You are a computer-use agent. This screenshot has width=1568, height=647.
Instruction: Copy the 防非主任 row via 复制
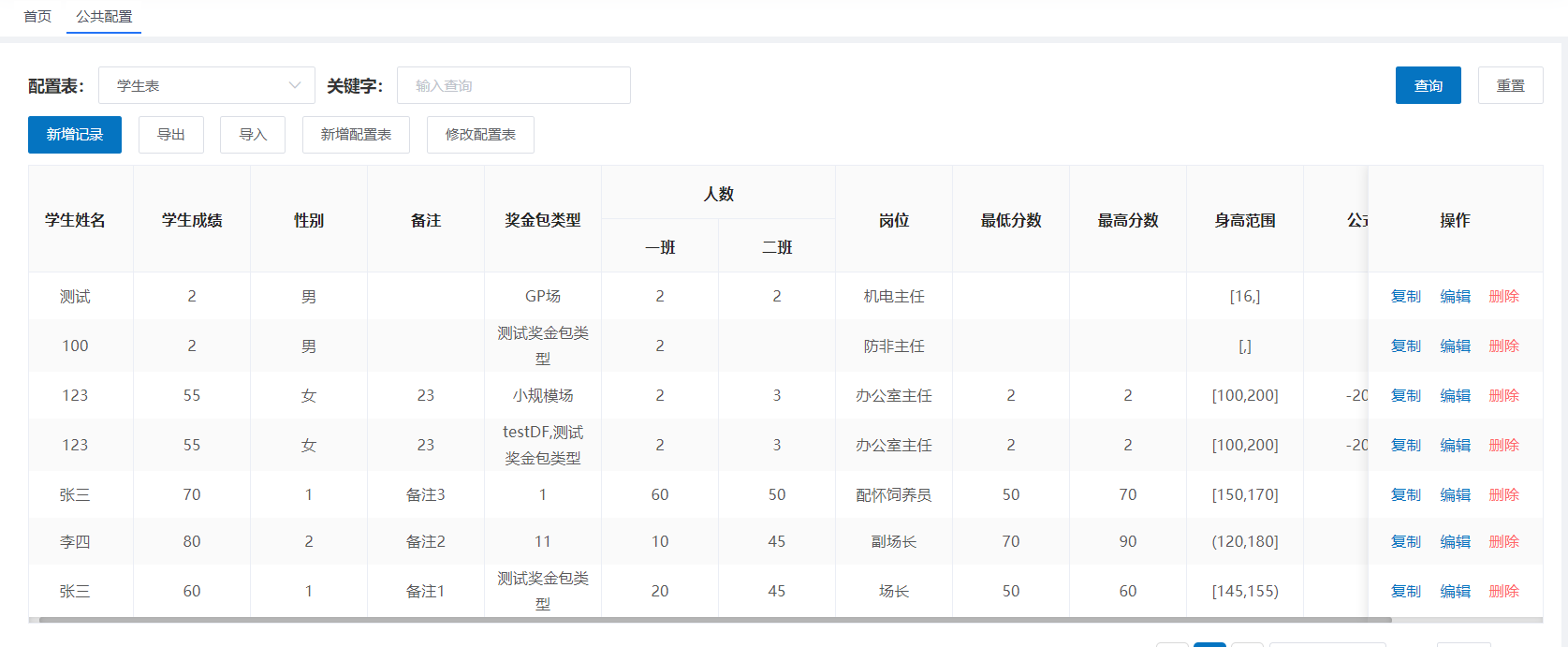click(1405, 346)
